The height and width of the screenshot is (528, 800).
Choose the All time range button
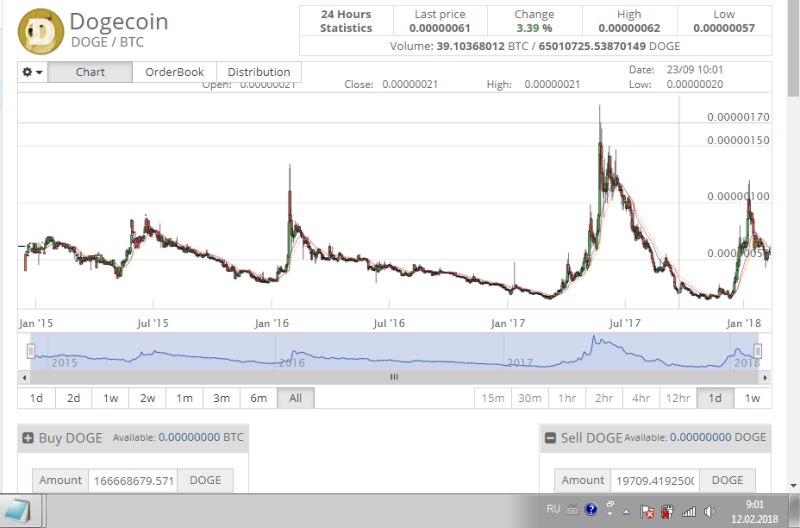click(295, 398)
